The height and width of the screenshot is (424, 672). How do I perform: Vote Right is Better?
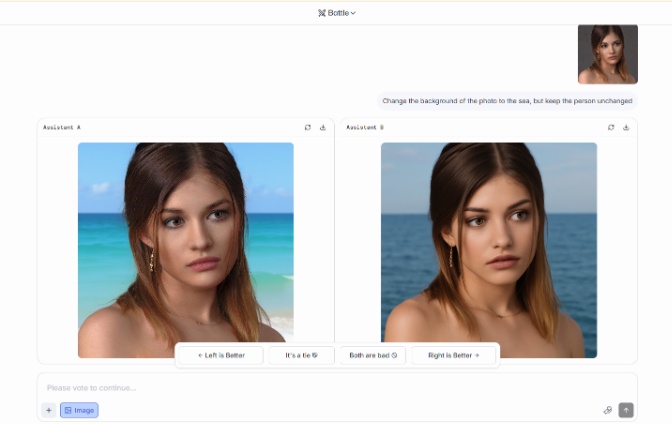[x=453, y=355]
